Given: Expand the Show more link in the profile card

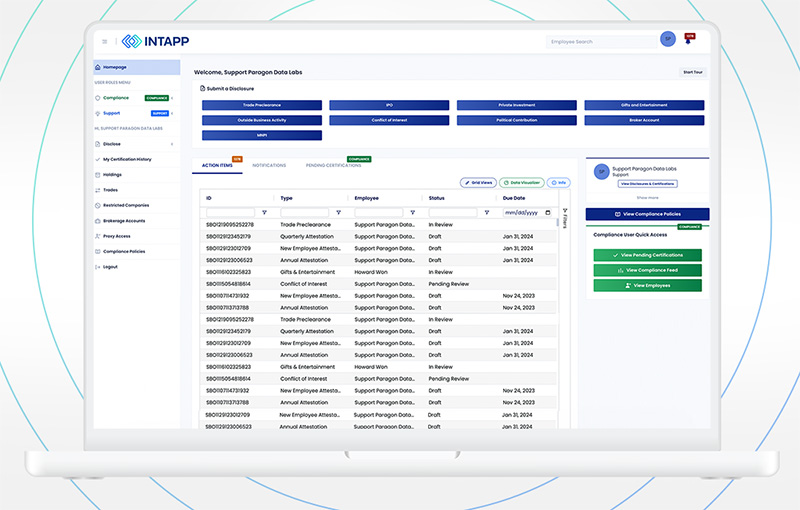Looking at the screenshot, I should point(647,197).
